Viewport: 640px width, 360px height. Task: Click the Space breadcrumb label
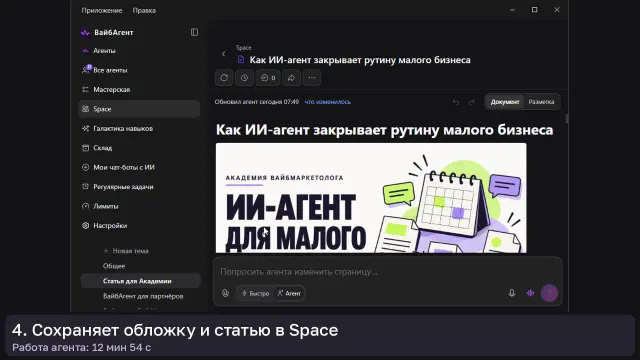point(244,48)
